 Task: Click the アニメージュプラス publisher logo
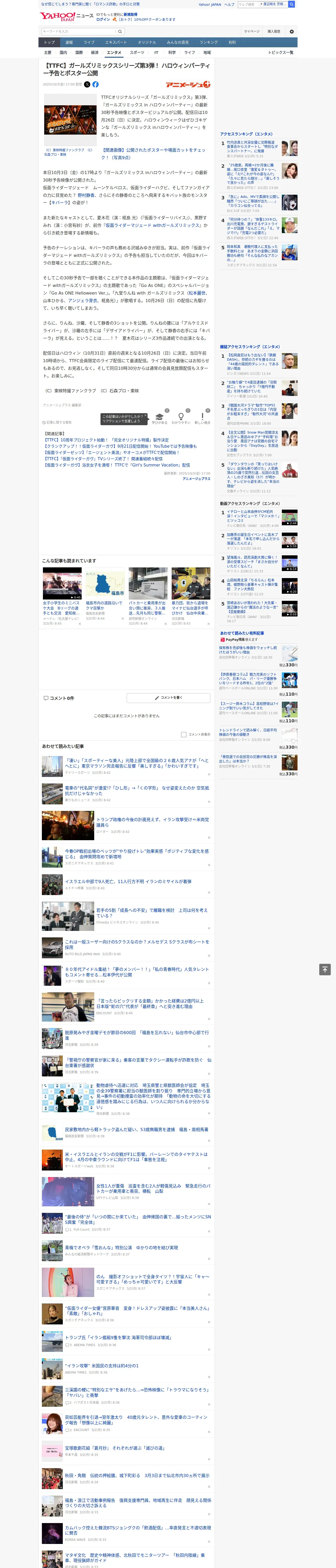click(x=188, y=85)
